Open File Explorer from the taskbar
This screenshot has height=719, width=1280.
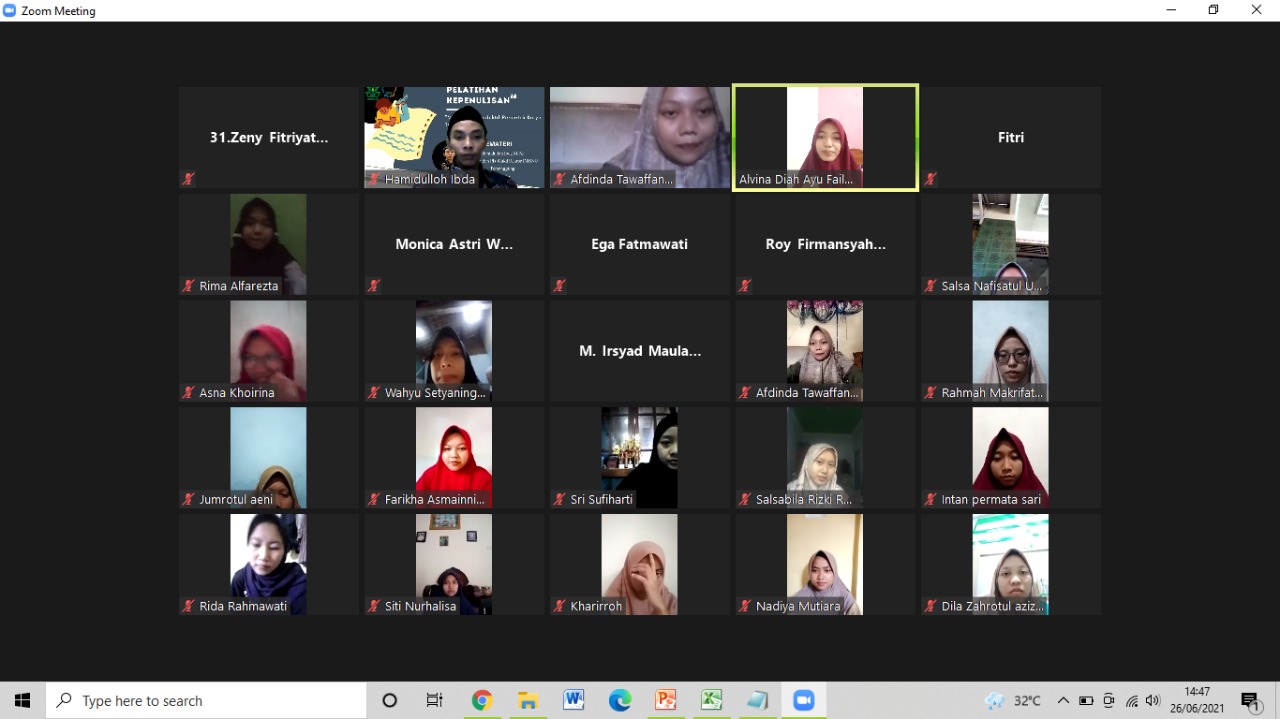[x=528, y=701]
